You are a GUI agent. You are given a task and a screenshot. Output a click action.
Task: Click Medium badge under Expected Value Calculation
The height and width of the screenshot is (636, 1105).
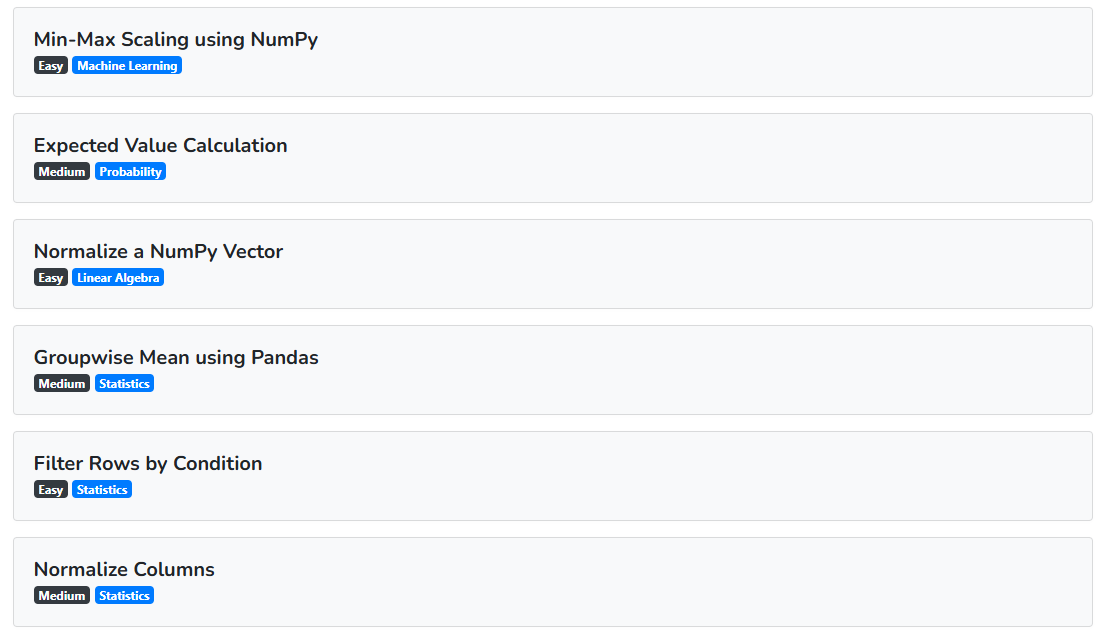coord(62,172)
